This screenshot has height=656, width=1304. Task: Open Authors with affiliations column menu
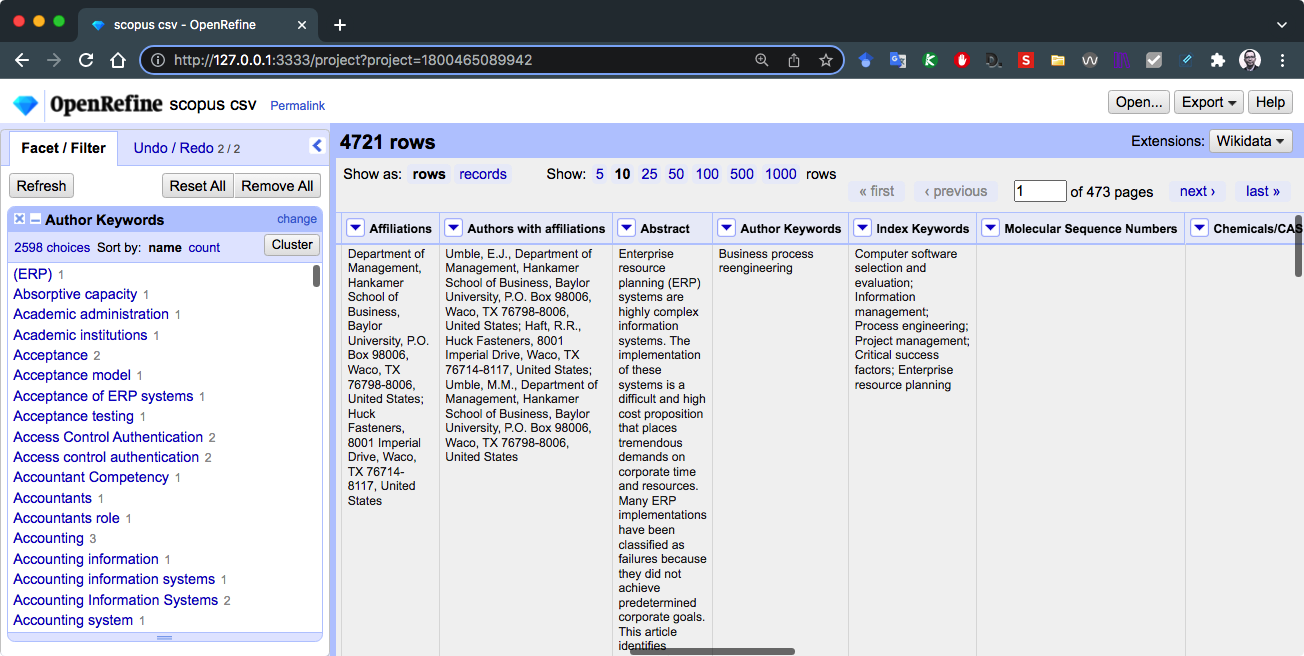[x=453, y=228]
